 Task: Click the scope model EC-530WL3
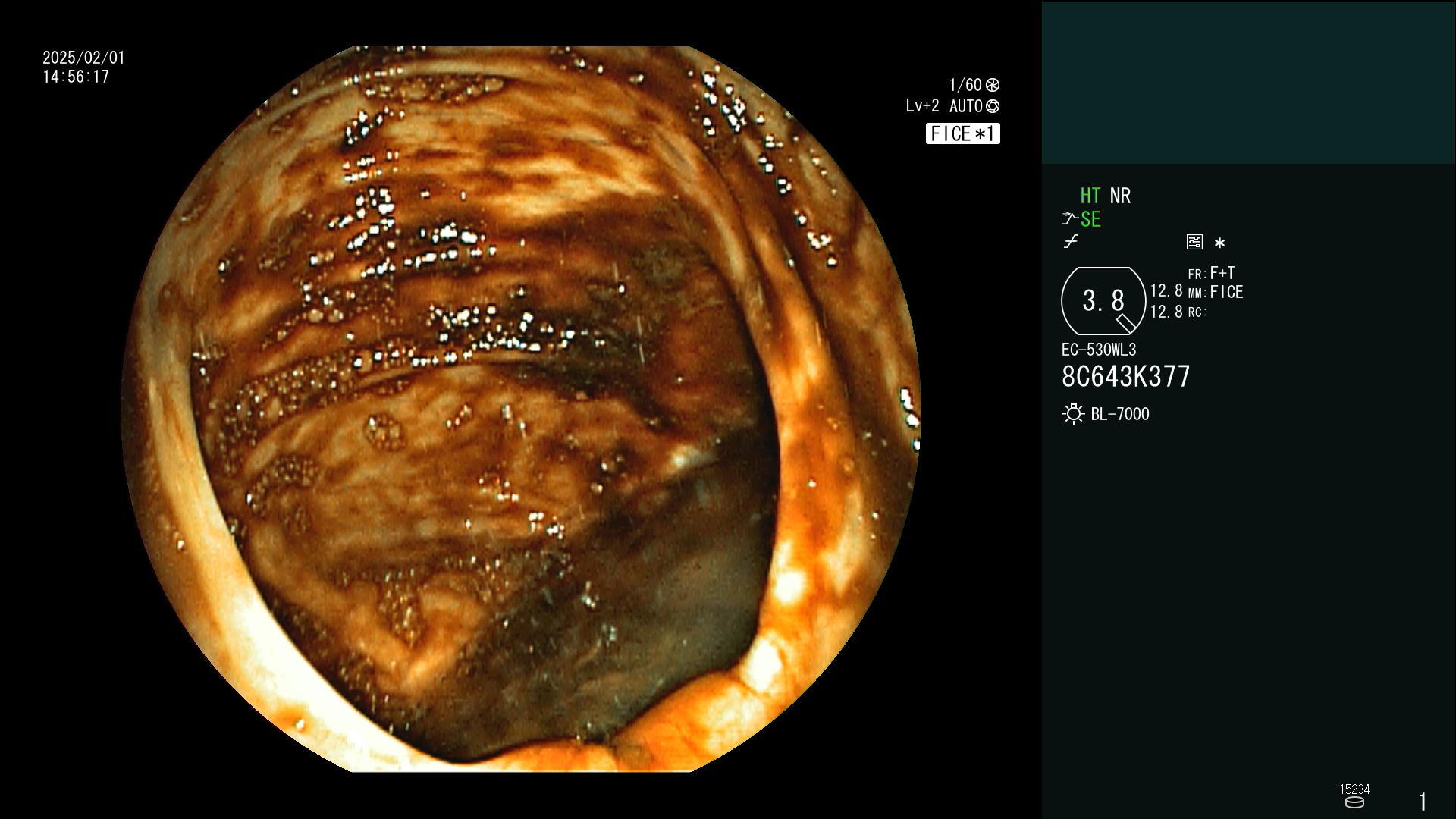[1099, 350]
